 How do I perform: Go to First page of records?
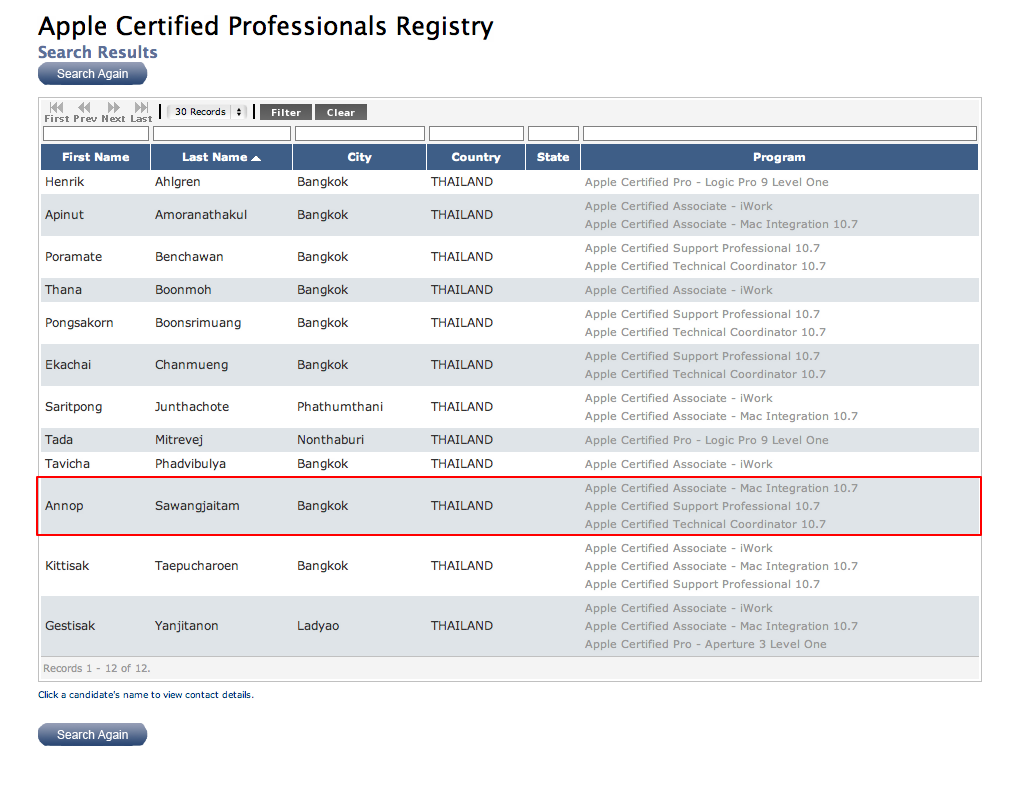coord(56,112)
